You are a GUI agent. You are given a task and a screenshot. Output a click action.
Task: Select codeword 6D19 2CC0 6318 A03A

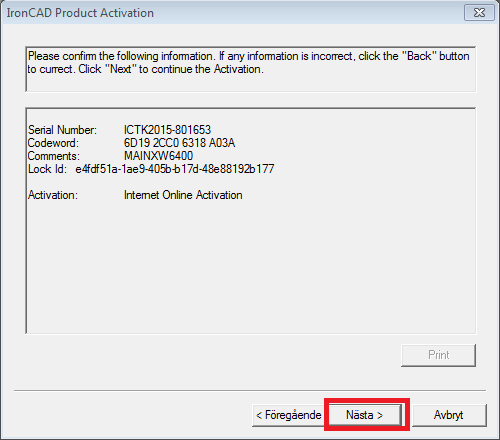tap(179, 143)
